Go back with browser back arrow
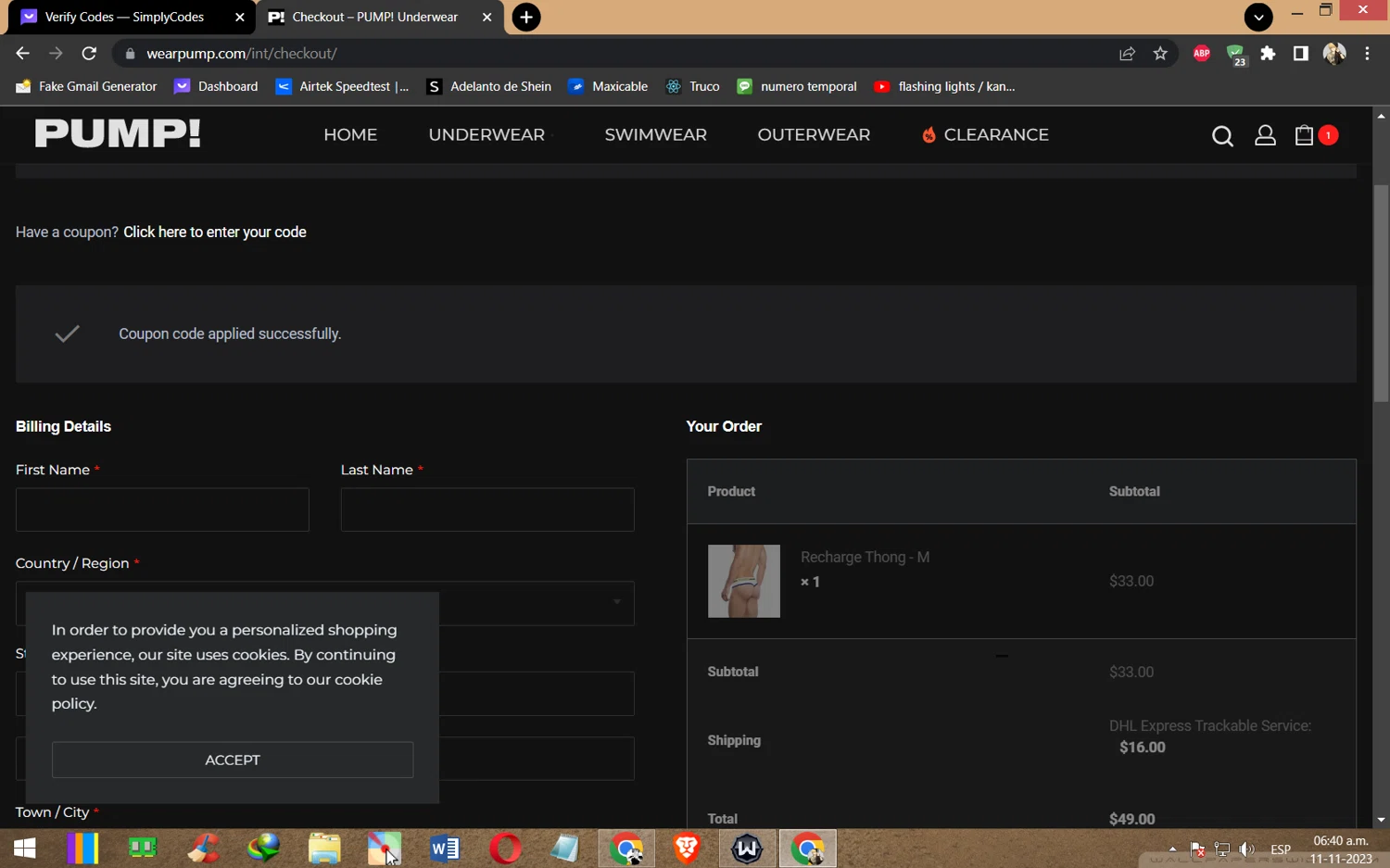 [23, 54]
